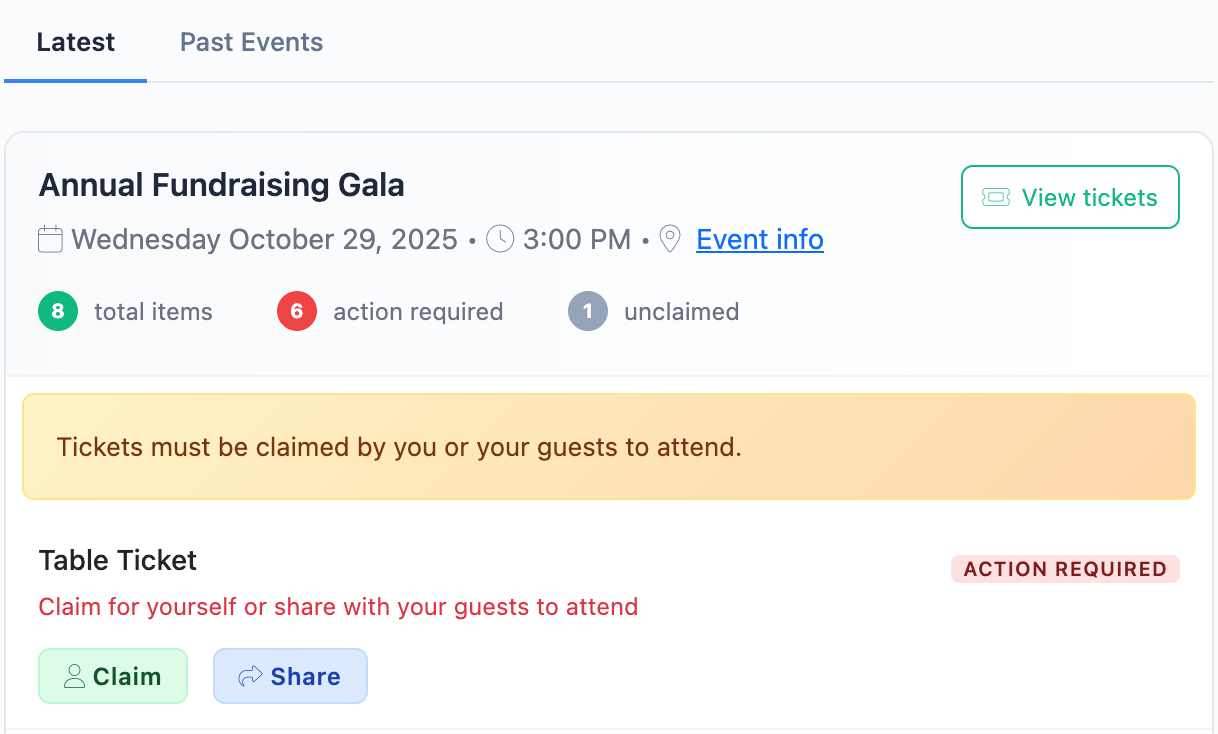The width and height of the screenshot is (1218, 734).
Task: Click the clock icon next to 3:00 PM
Action: (500, 240)
